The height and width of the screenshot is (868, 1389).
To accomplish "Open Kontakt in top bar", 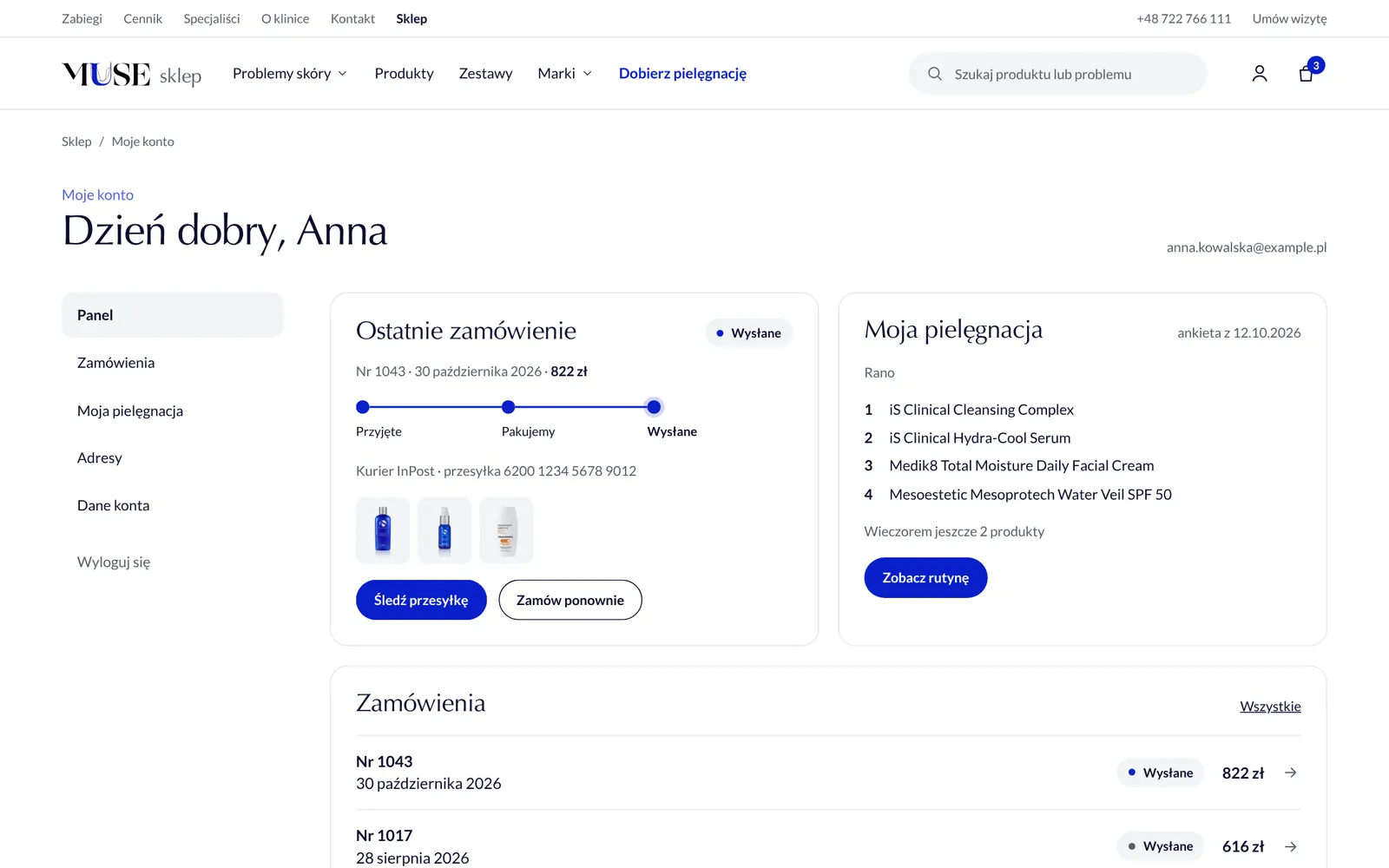I will point(352,18).
